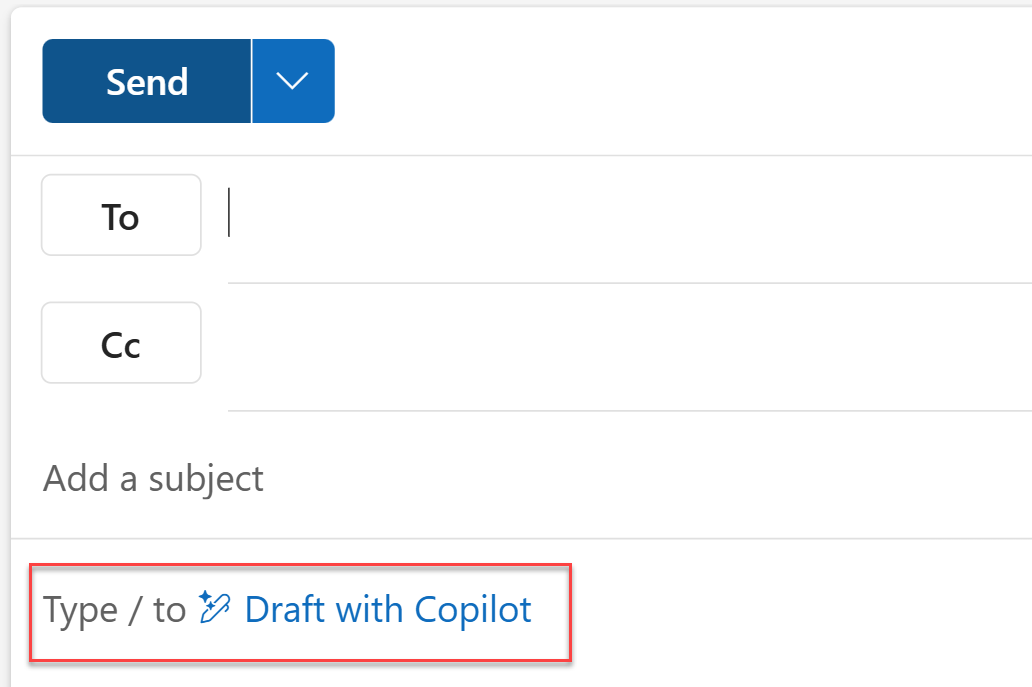This screenshot has height=687, width=1032.
Task: Send the email message
Action: tap(146, 80)
